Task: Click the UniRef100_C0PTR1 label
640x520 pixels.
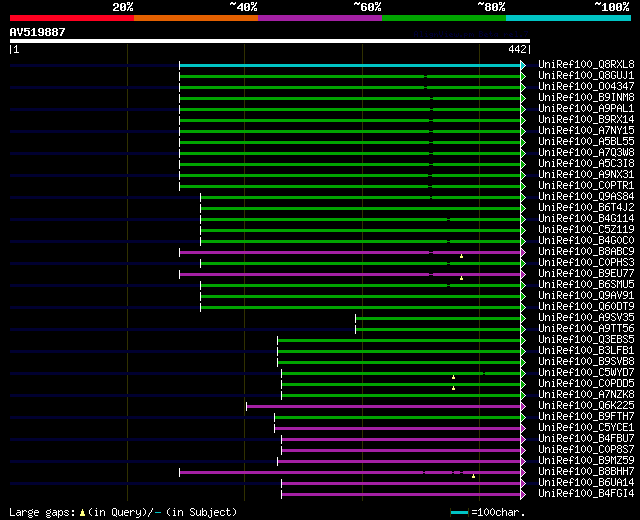Action: (586, 186)
